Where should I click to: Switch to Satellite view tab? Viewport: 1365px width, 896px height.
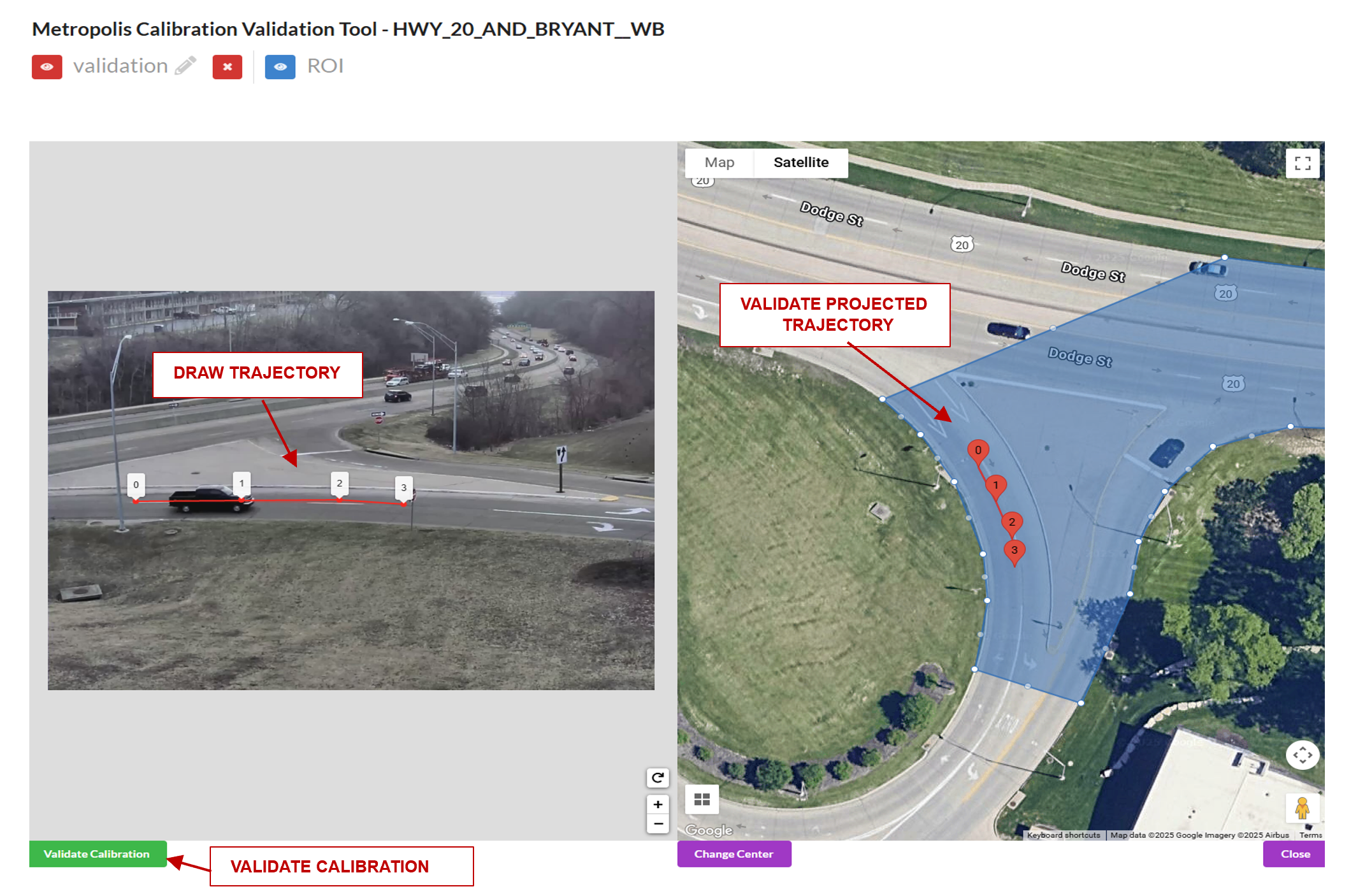tap(800, 163)
